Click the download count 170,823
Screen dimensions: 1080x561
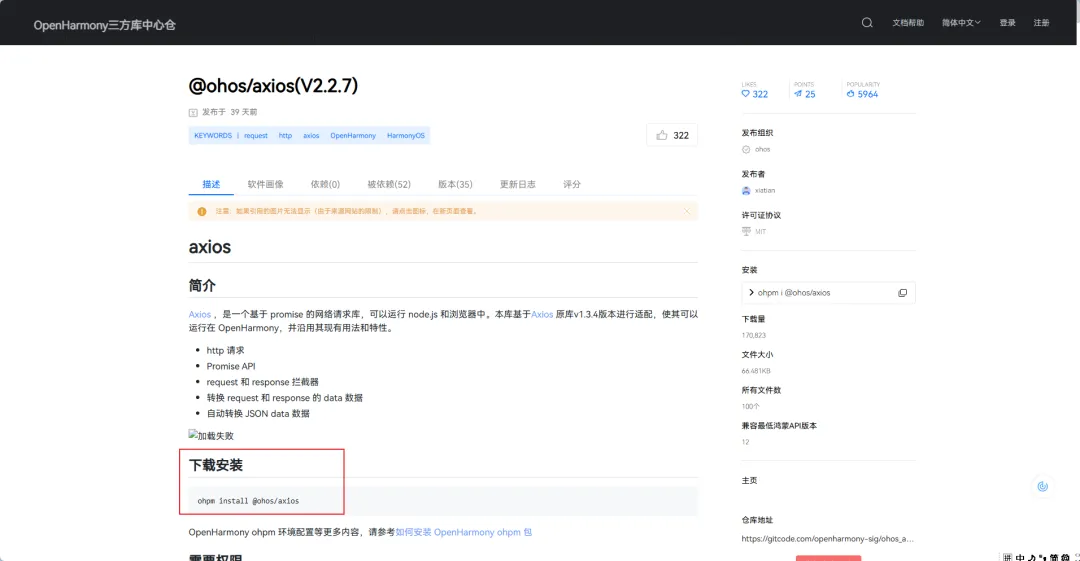click(x=754, y=336)
